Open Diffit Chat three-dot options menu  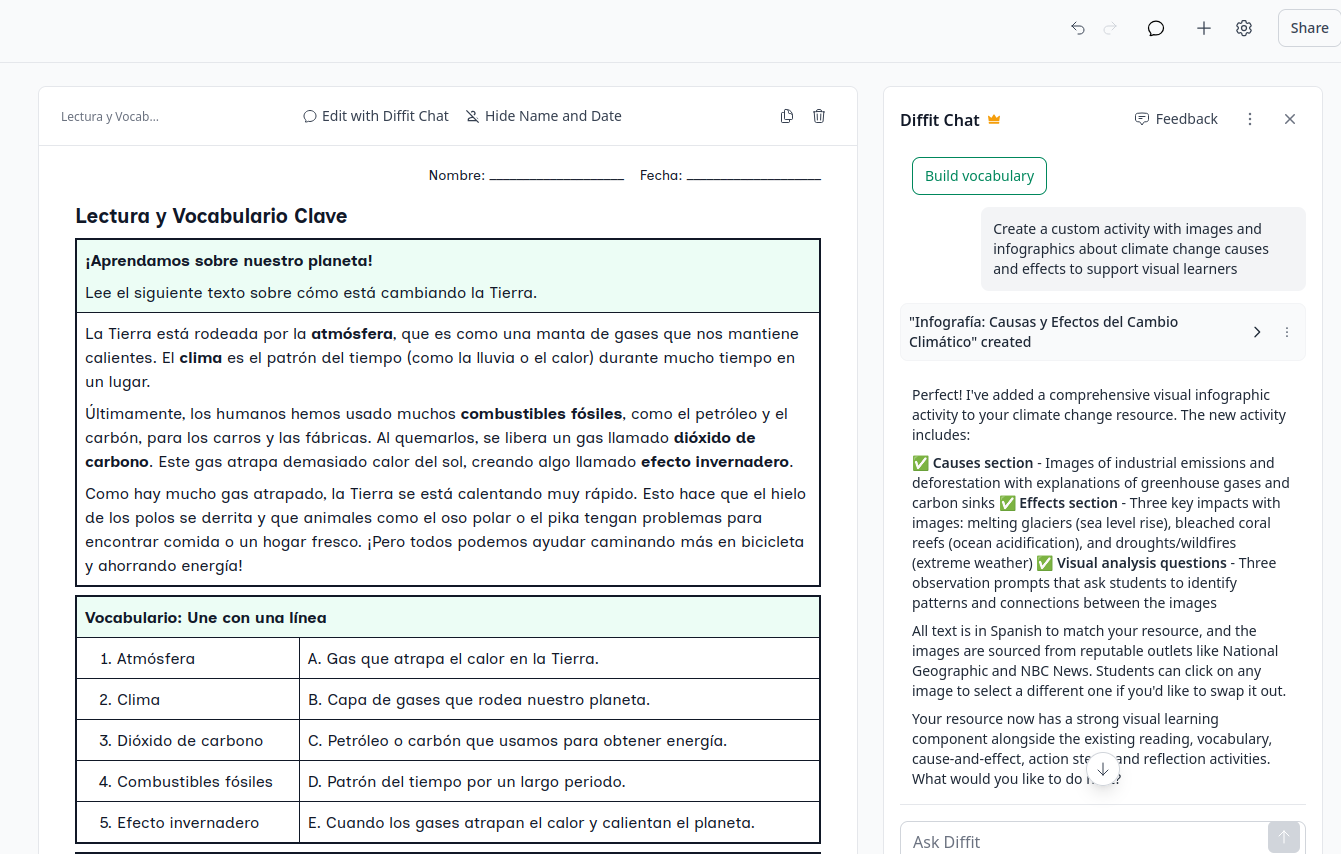pos(1250,119)
